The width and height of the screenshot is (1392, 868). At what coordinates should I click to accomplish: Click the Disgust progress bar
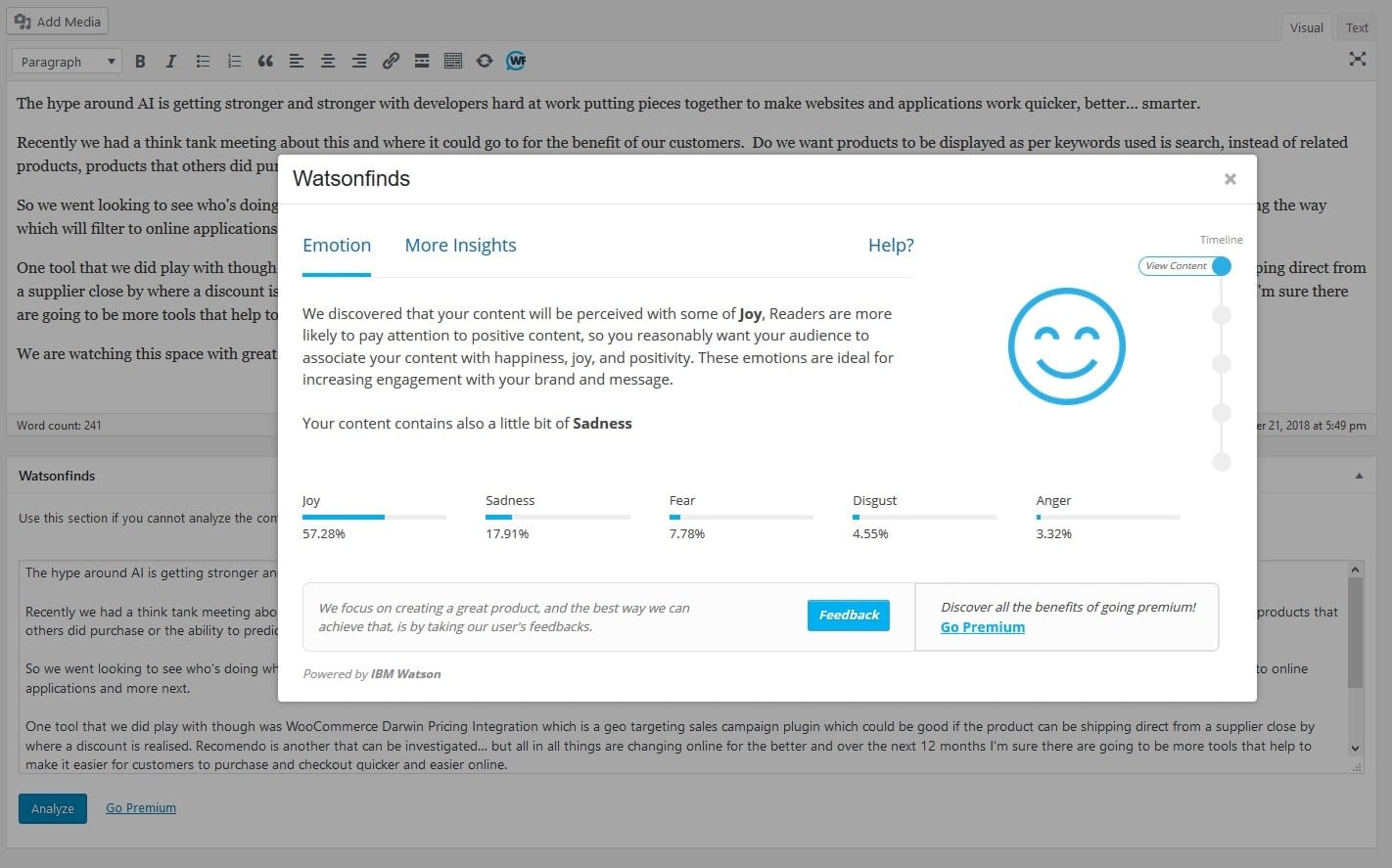924,517
